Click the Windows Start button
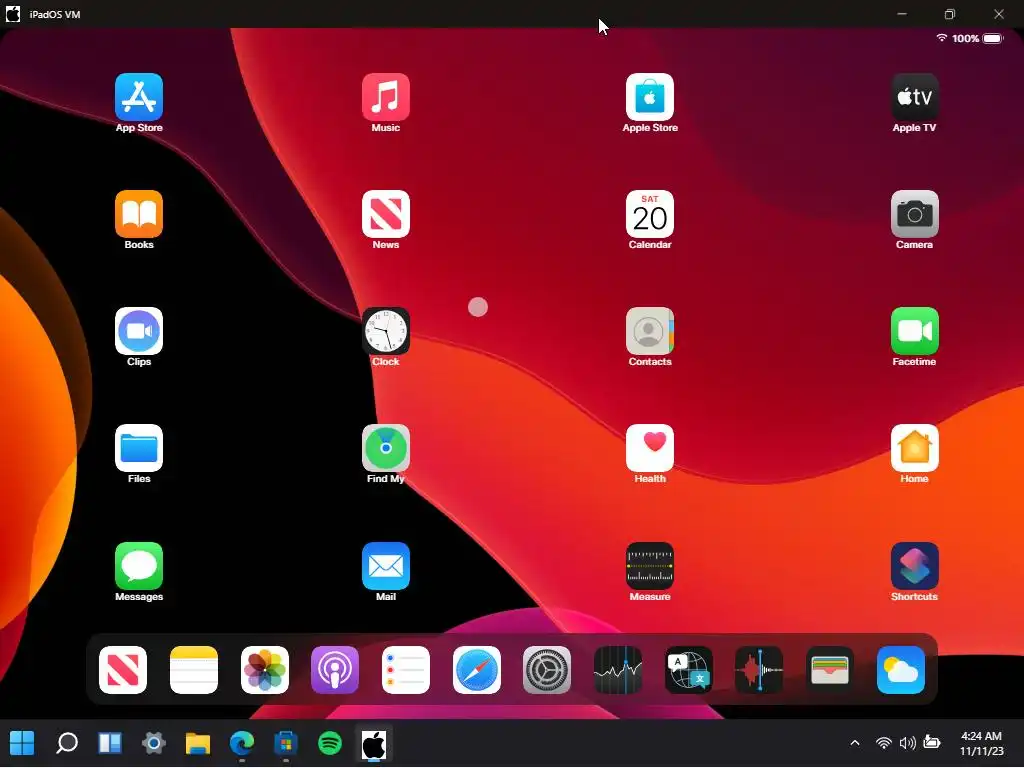The height and width of the screenshot is (768, 1024). click(22, 743)
